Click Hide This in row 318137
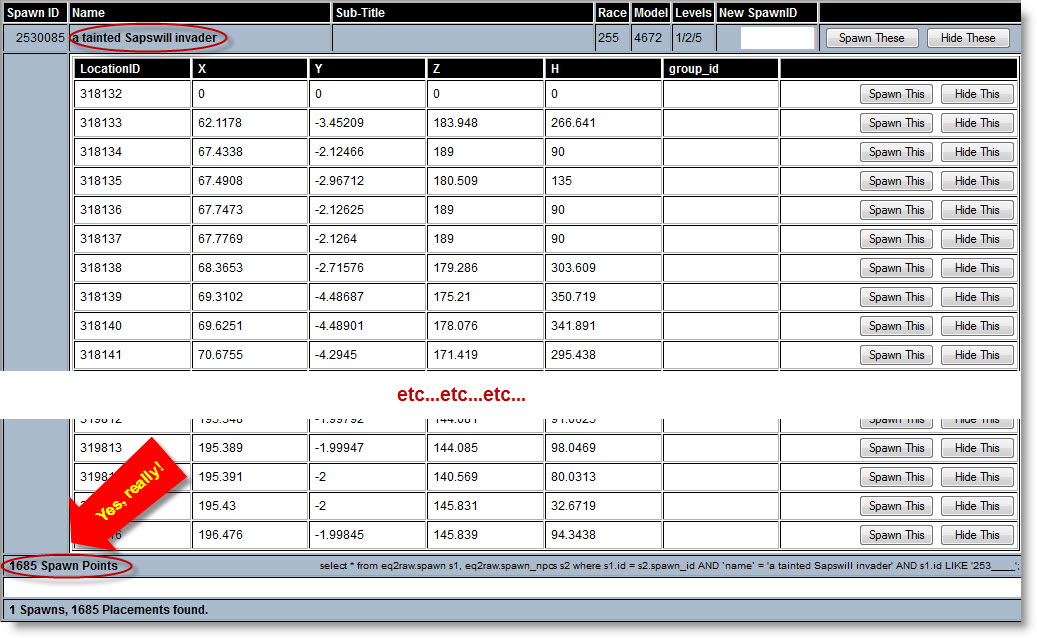The image size is (1037, 638). pyautogui.click(x=976, y=239)
